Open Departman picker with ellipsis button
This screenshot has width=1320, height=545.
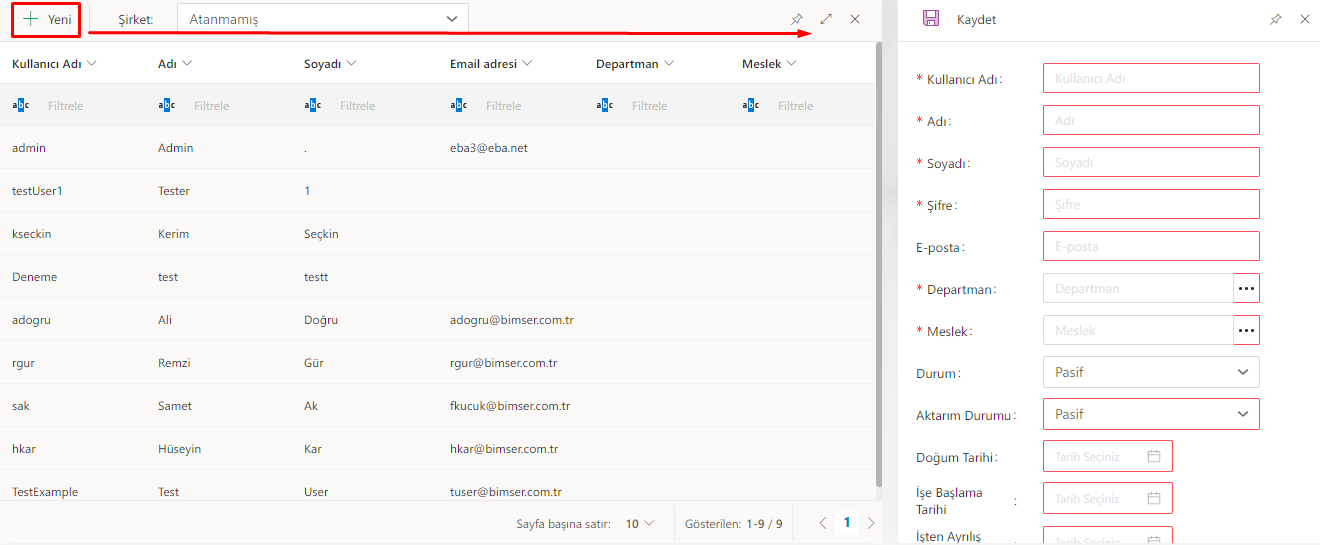pyautogui.click(x=1246, y=288)
